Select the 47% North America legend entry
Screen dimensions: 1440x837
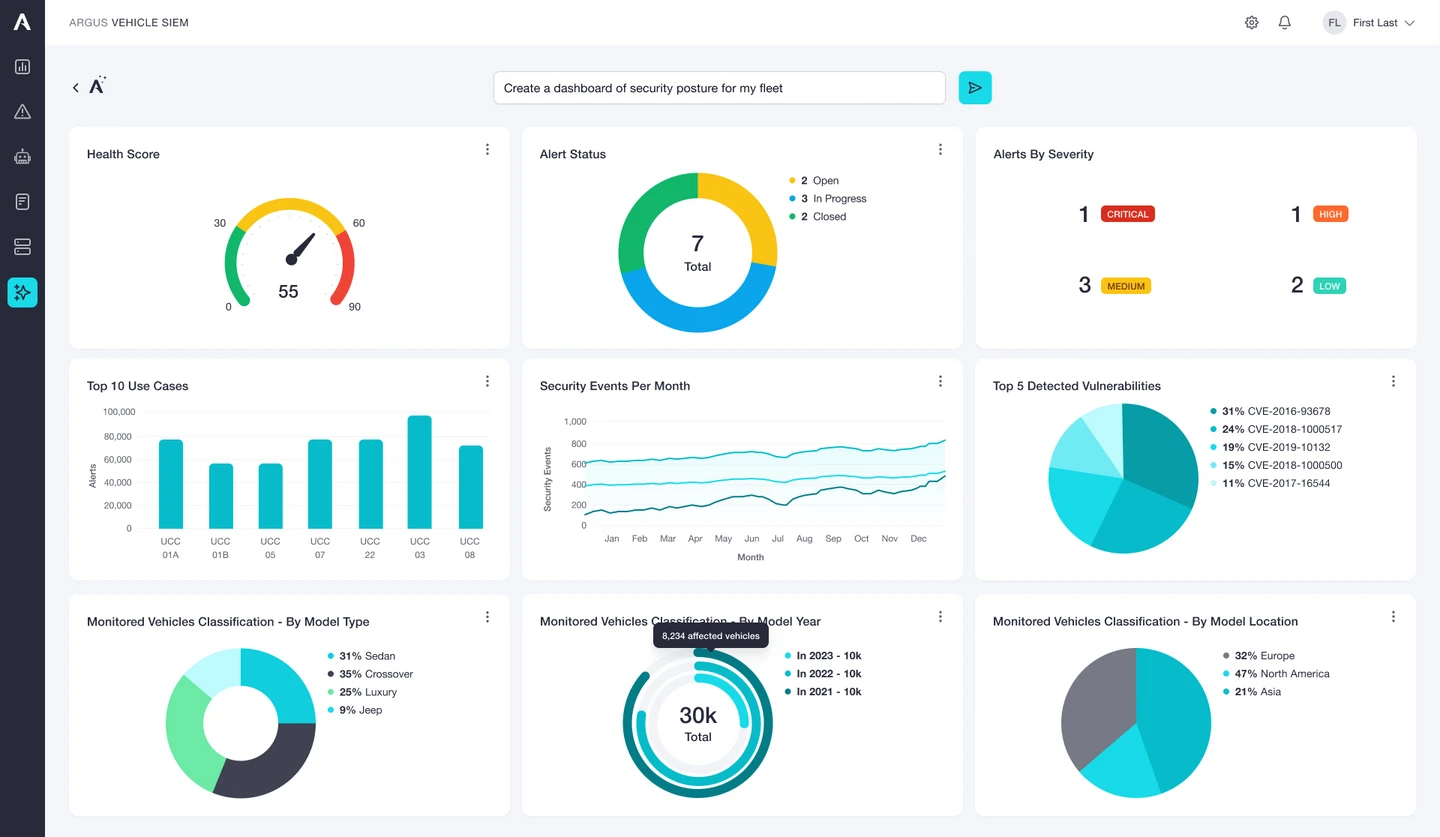1276,675
